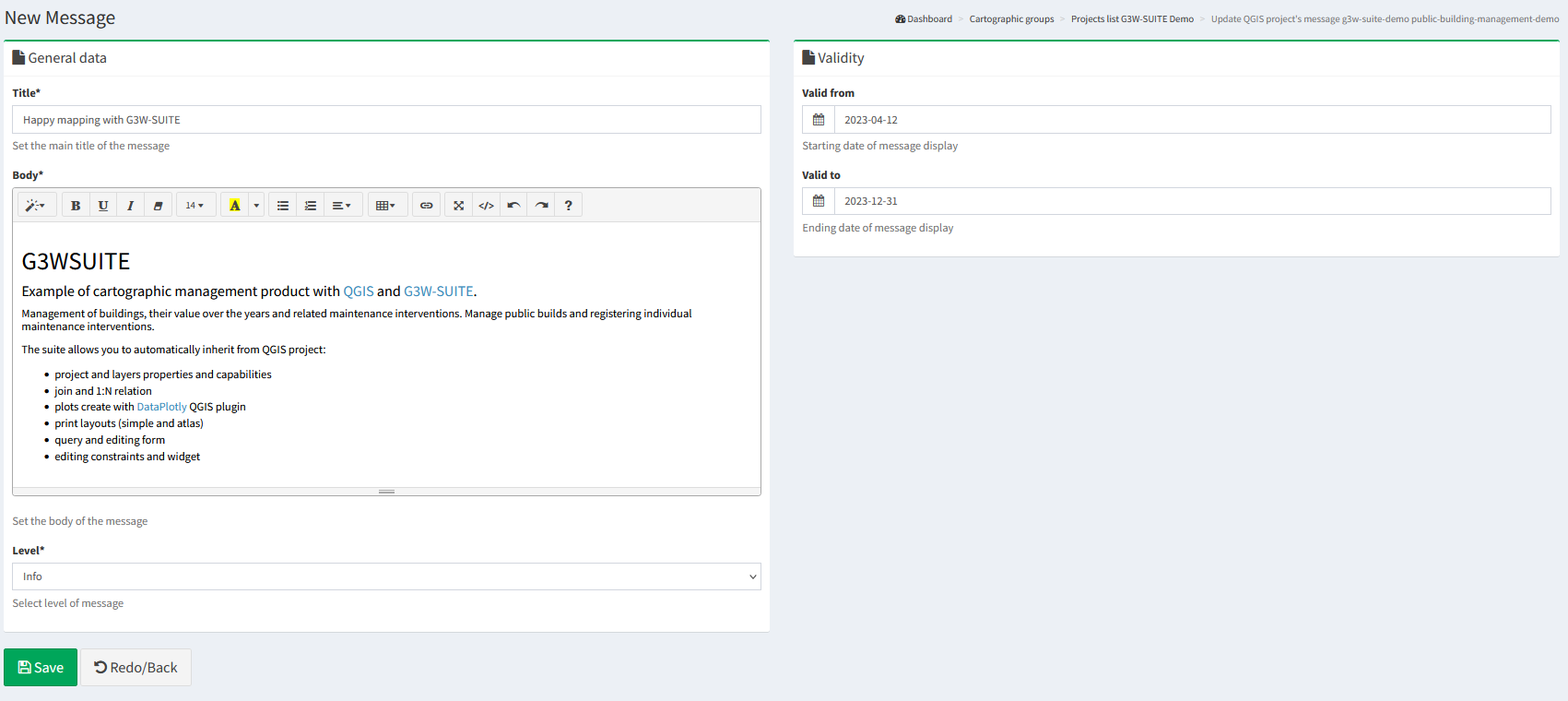Screen dimensions: 1568x701
Task: Click the 'Valid from' label
Action: tap(828, 93)
